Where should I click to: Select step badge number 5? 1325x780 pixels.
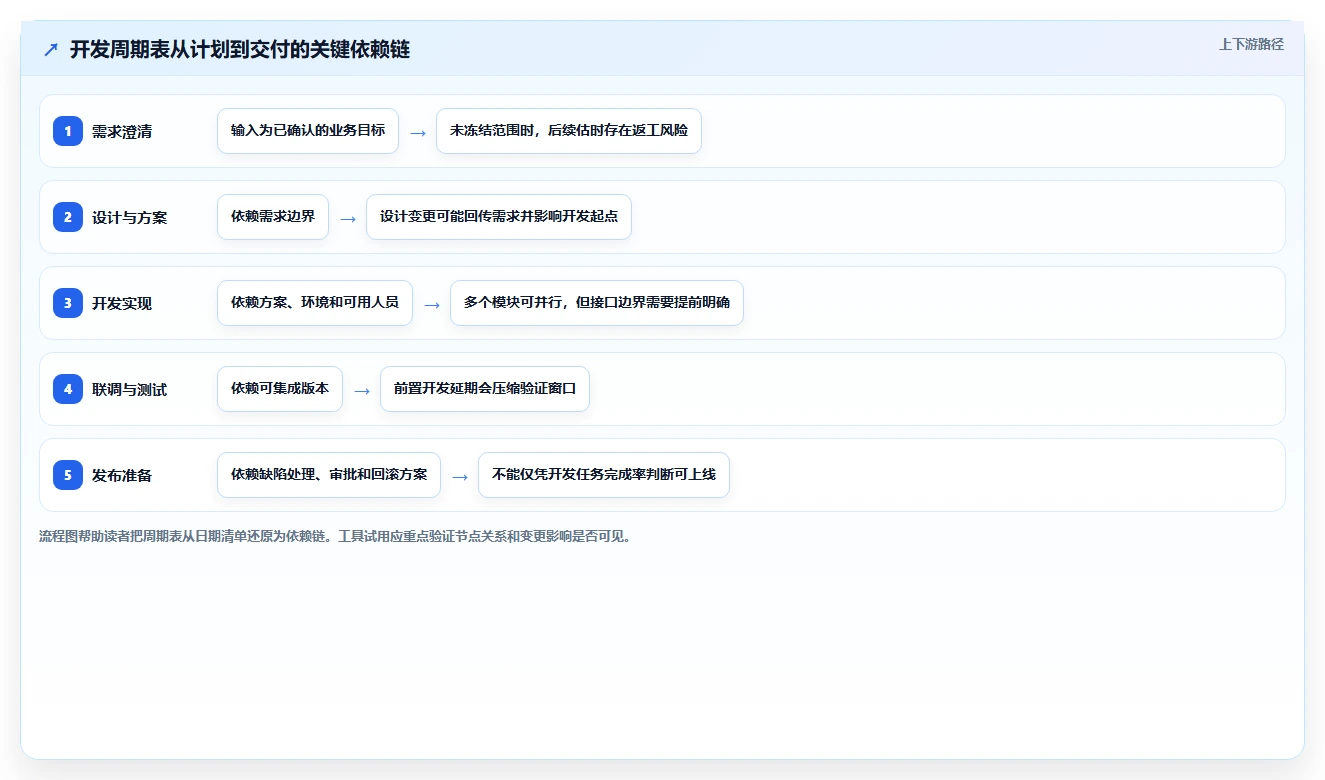click(x=68, y=475)
